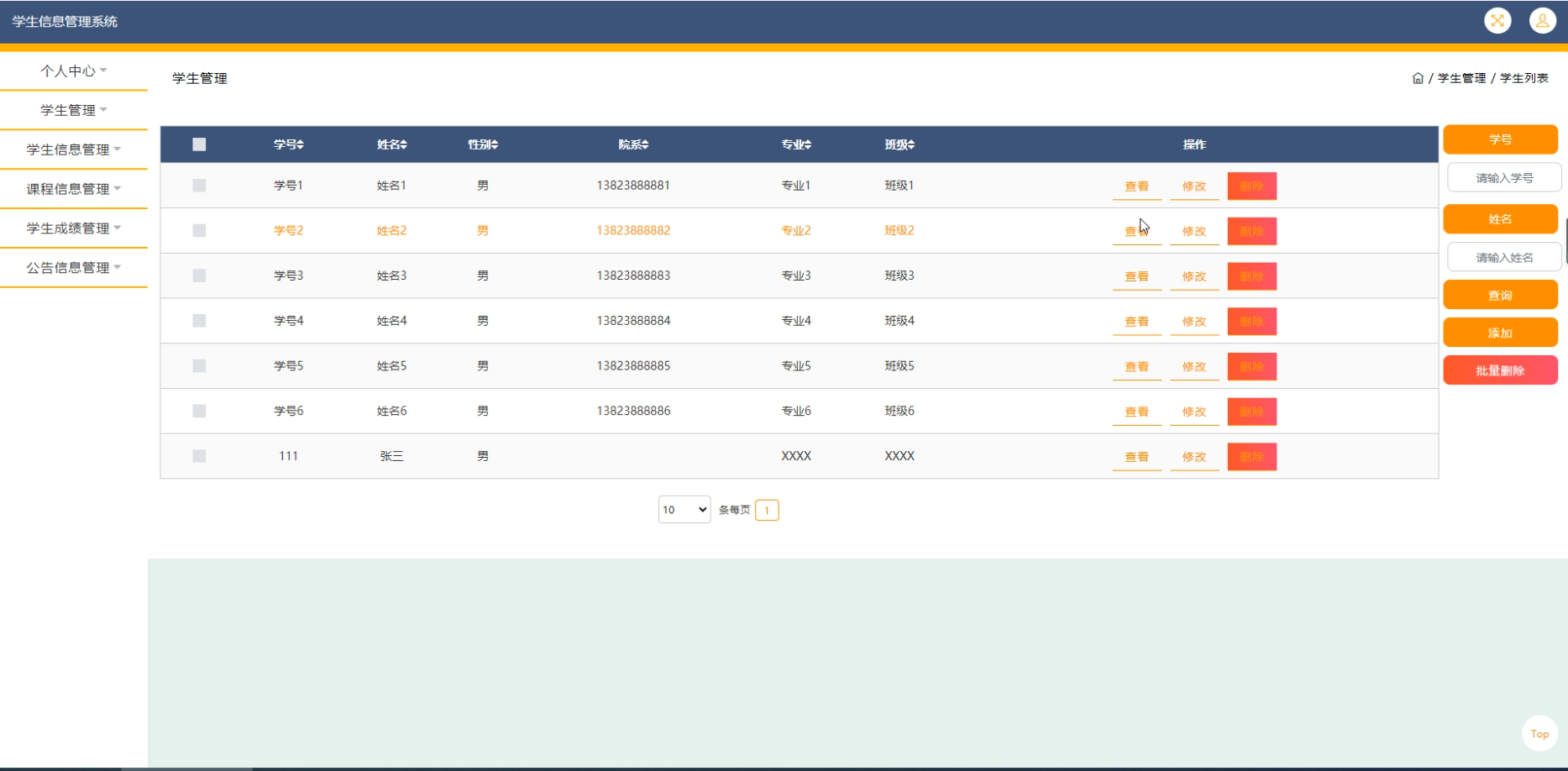
Task: Edit row 学号5 via 修改
Action: [x=1194, y=367]
